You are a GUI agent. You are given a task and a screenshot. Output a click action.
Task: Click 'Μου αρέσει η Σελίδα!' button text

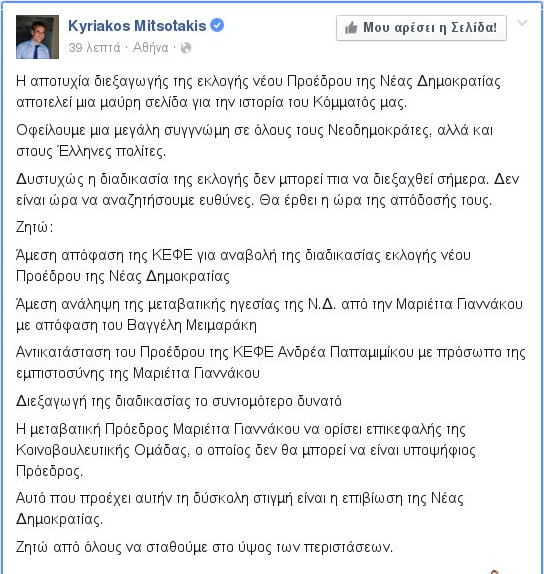pos(430,28)
